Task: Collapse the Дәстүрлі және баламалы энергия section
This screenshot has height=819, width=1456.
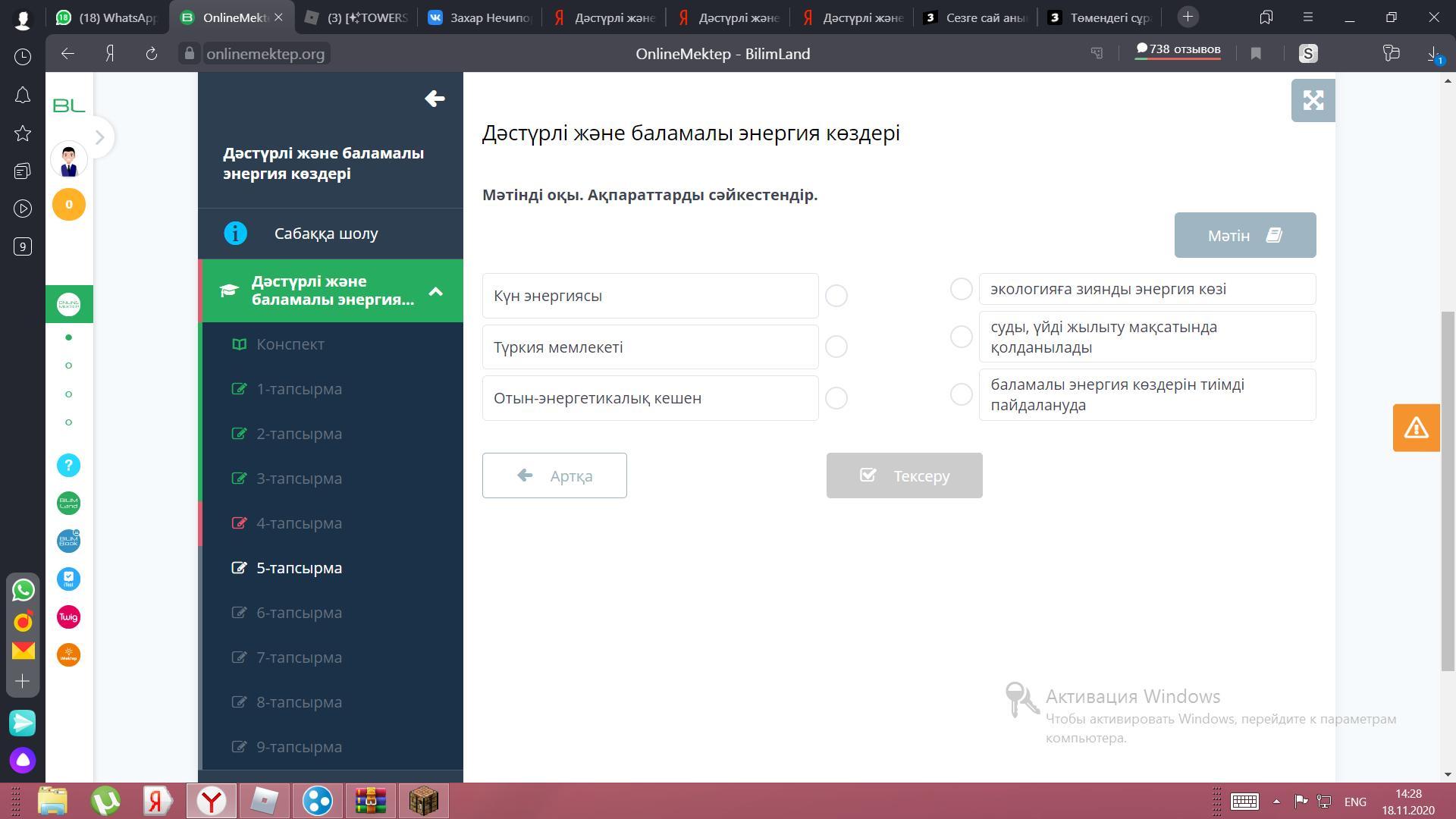Action: click(435, 291)
